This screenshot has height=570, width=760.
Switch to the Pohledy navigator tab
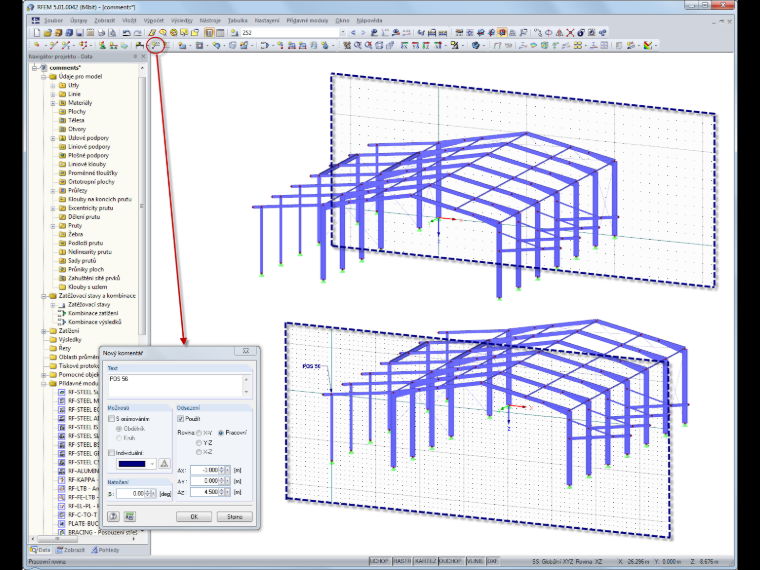pos(105,550)
